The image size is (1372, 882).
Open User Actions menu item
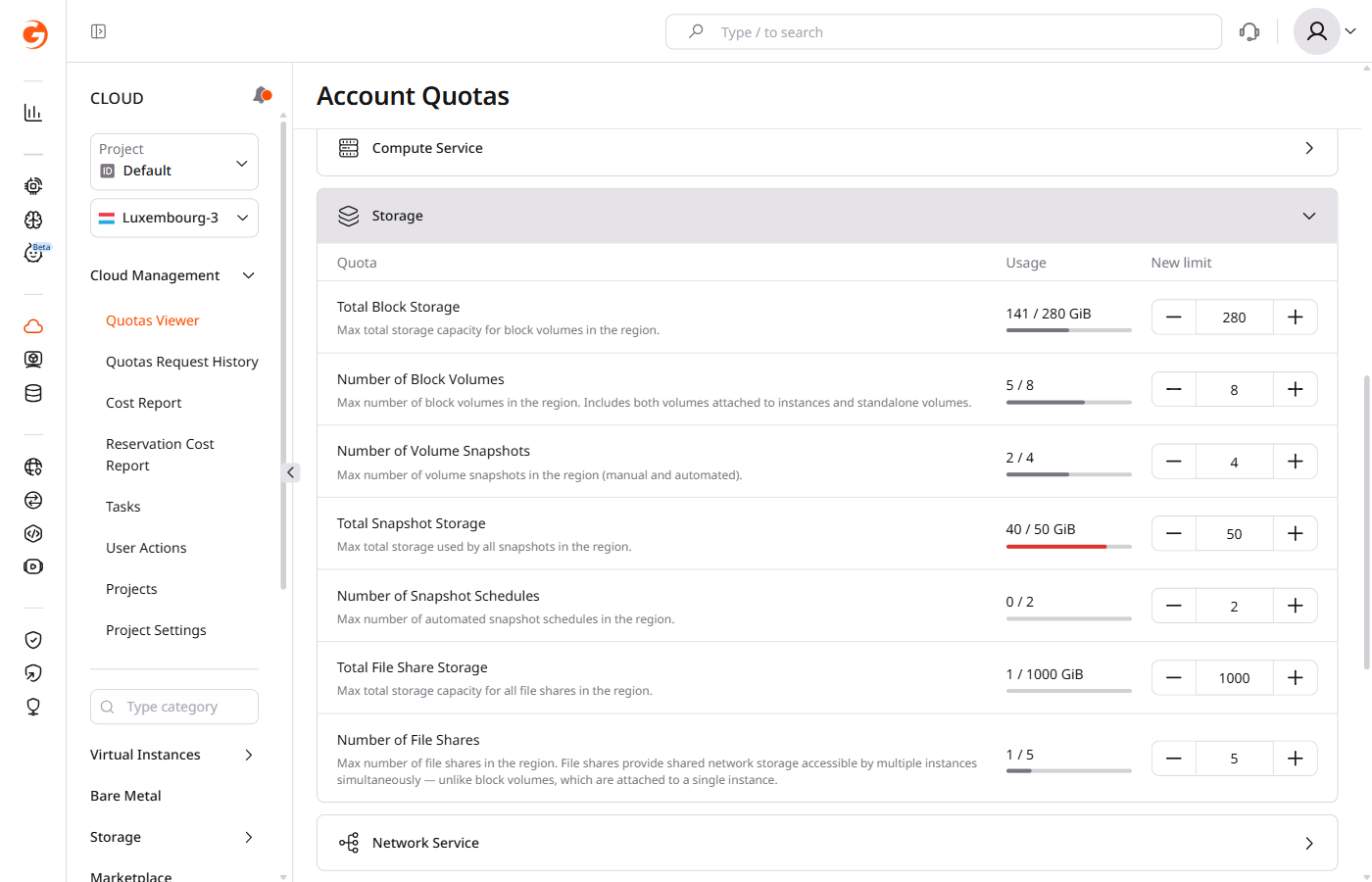point(146,548)
